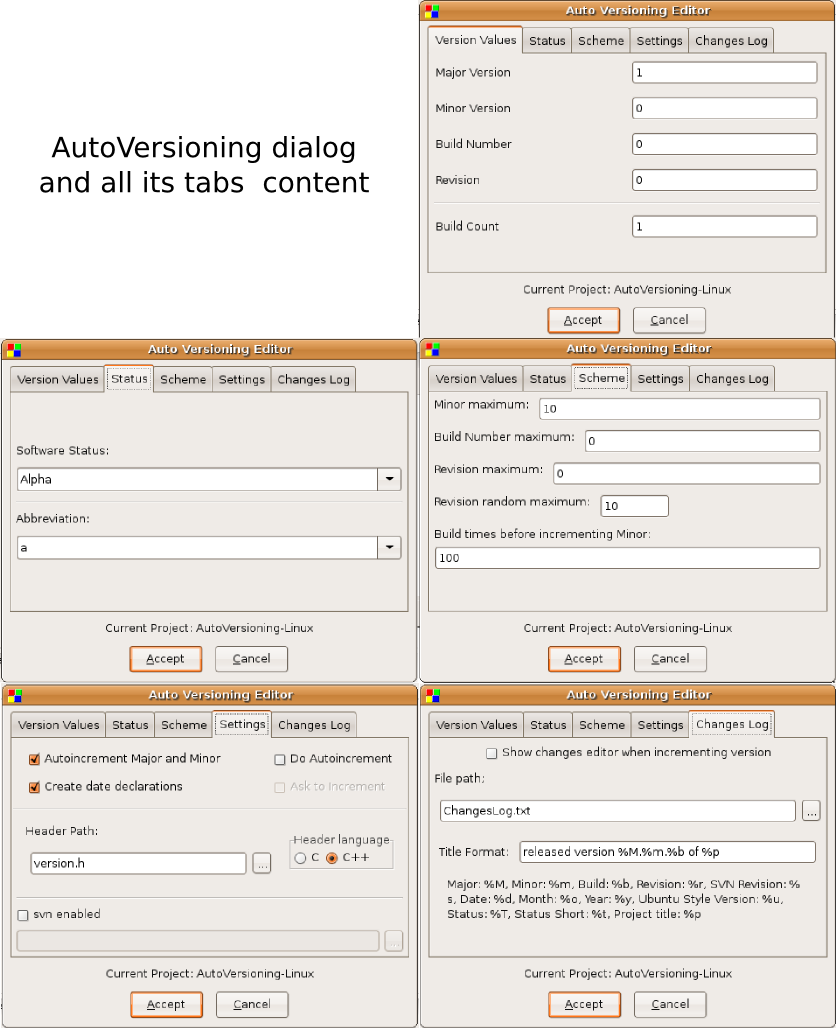Uncheck Create date declarations
This screenshot has height=1028, width=836.
[x=34, y=787]
